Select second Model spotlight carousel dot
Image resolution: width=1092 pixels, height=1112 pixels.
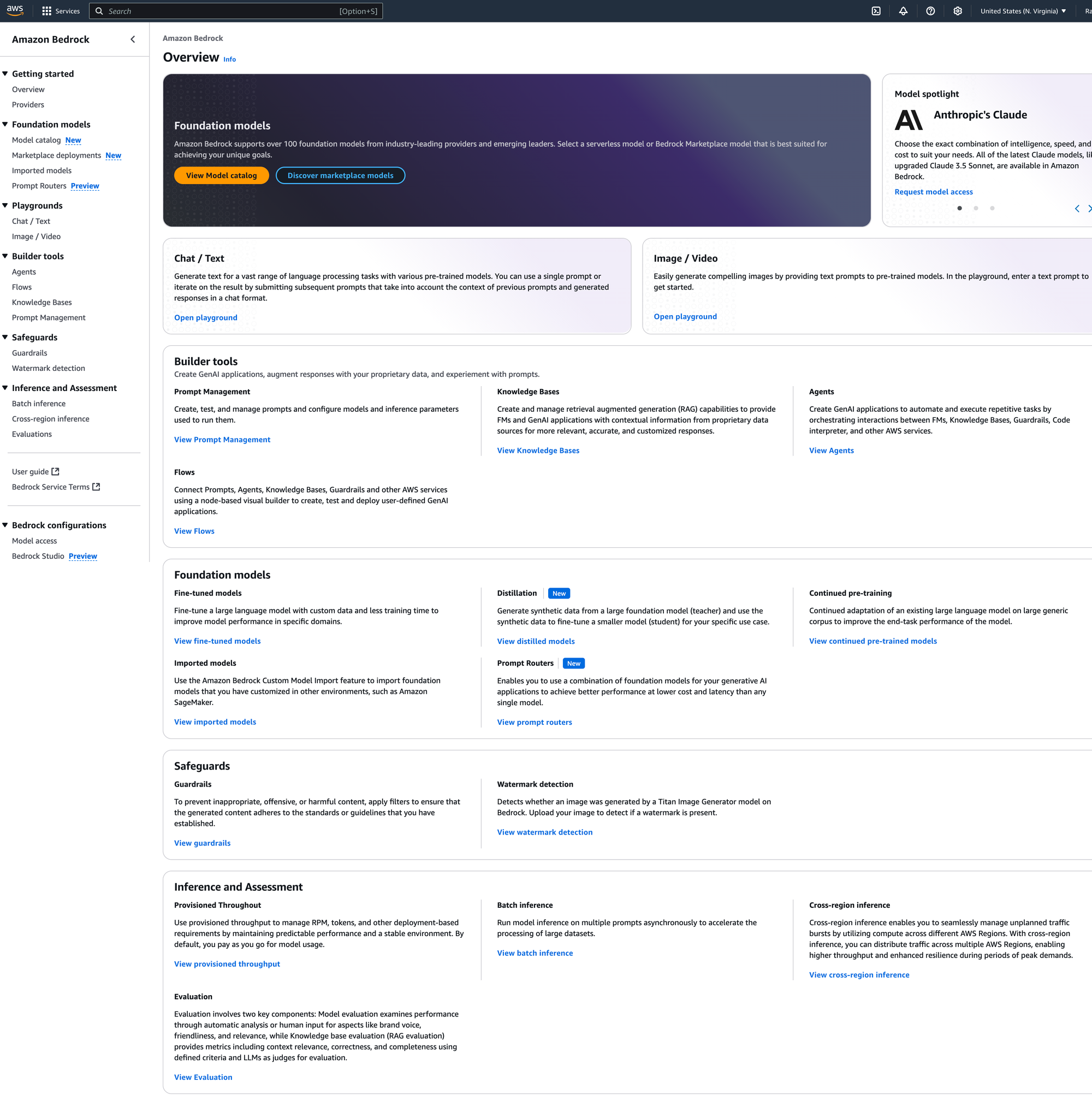(976, 208)
